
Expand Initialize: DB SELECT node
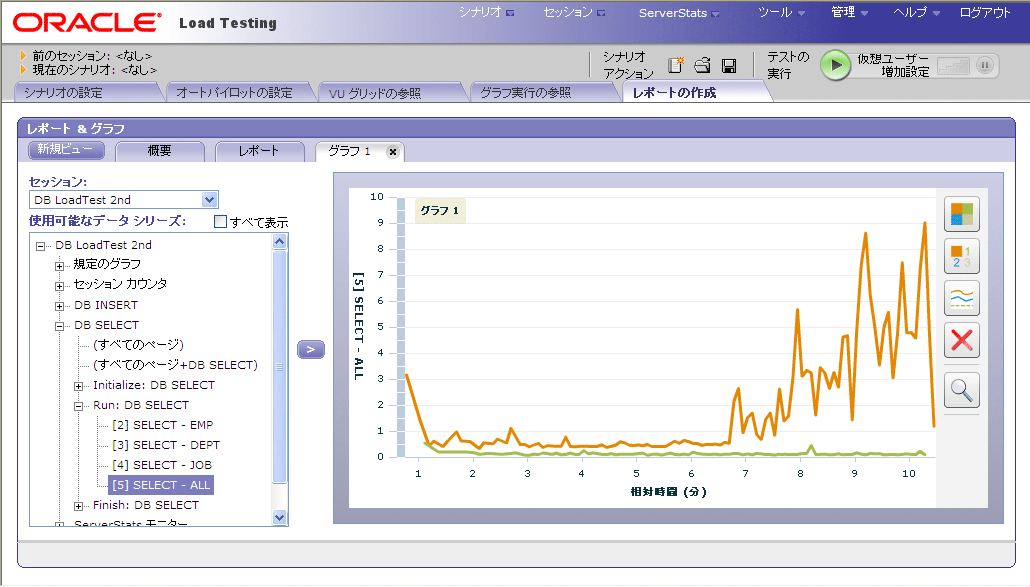(78, 386)
